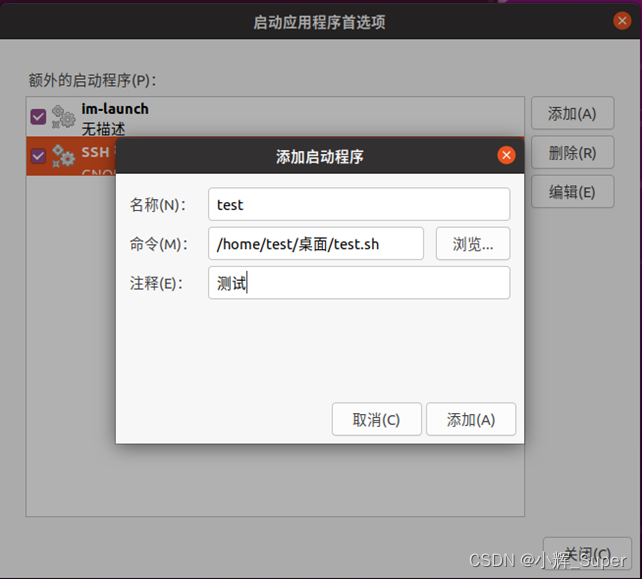Close the 添加启动程序 dialog
Image resolution: width=642 pixels, height=579 pixels.
click(506, 155)
